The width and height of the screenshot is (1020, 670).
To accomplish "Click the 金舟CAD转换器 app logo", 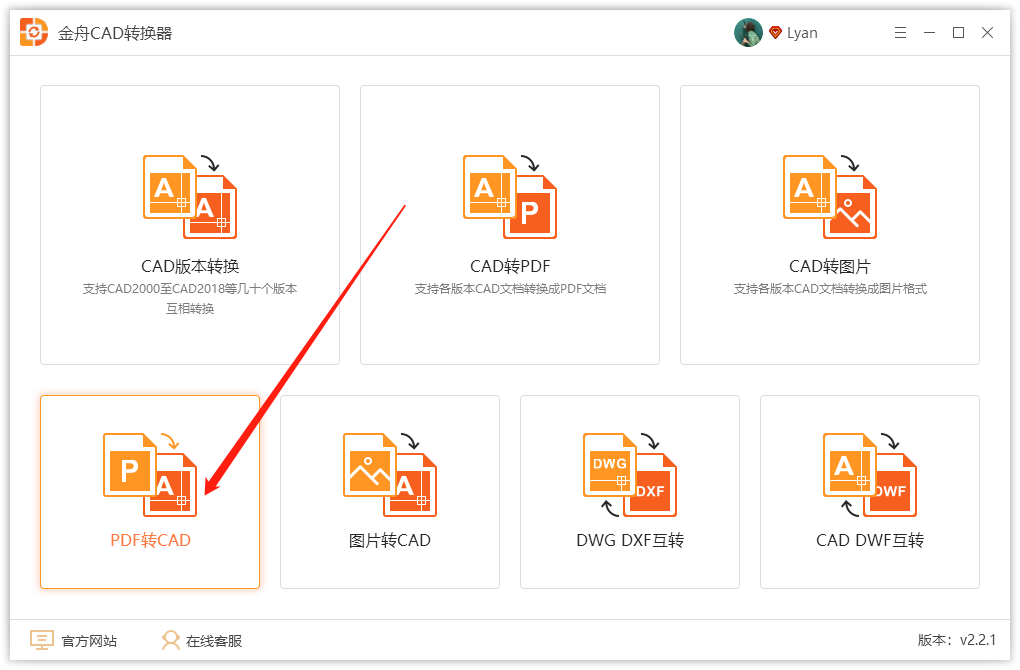I will (x=35, y=33).
